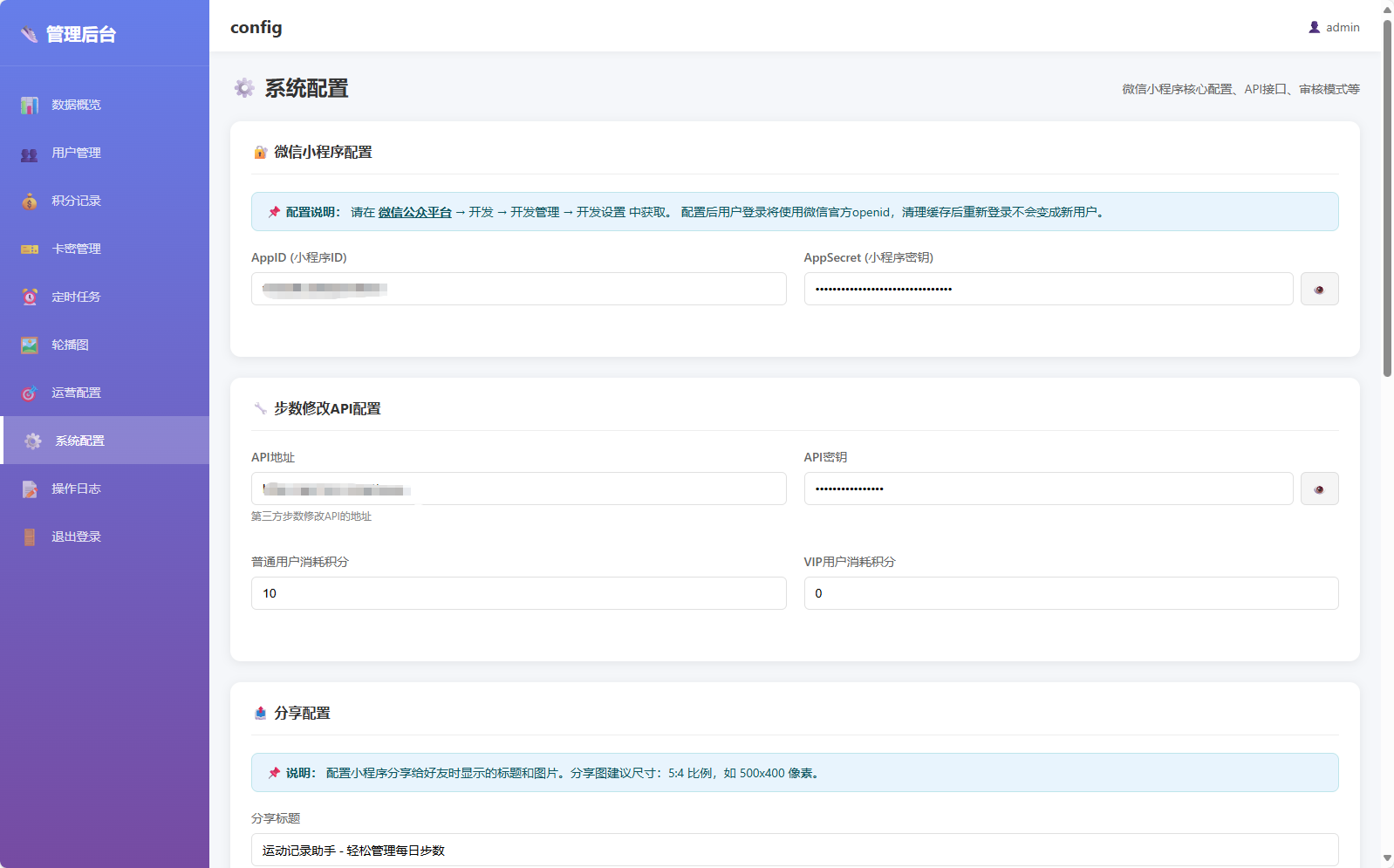Open 积分记录 in sidebar

[105, 201]
